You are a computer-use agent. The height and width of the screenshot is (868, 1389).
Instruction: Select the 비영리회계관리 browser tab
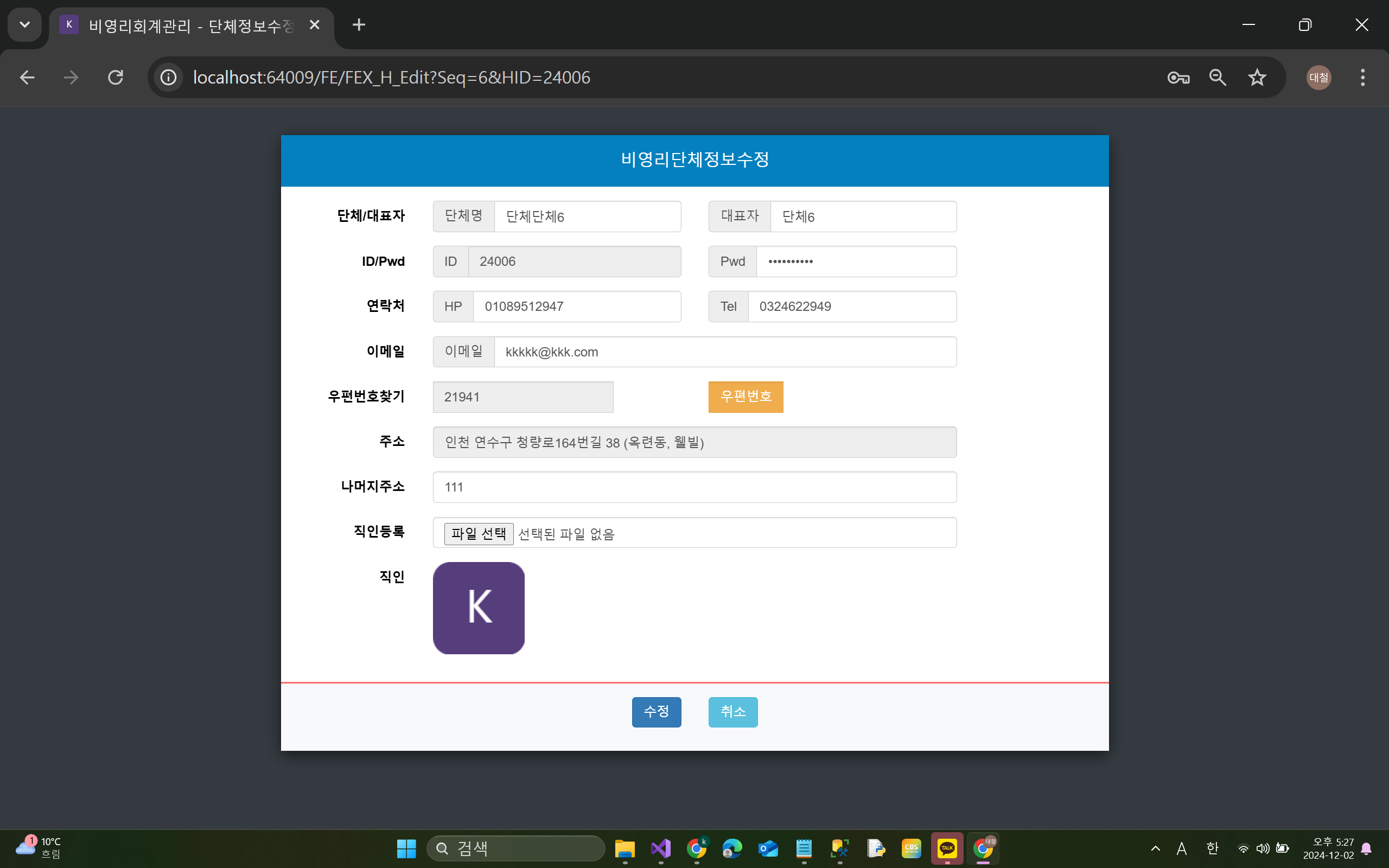[x=192, y=25]
